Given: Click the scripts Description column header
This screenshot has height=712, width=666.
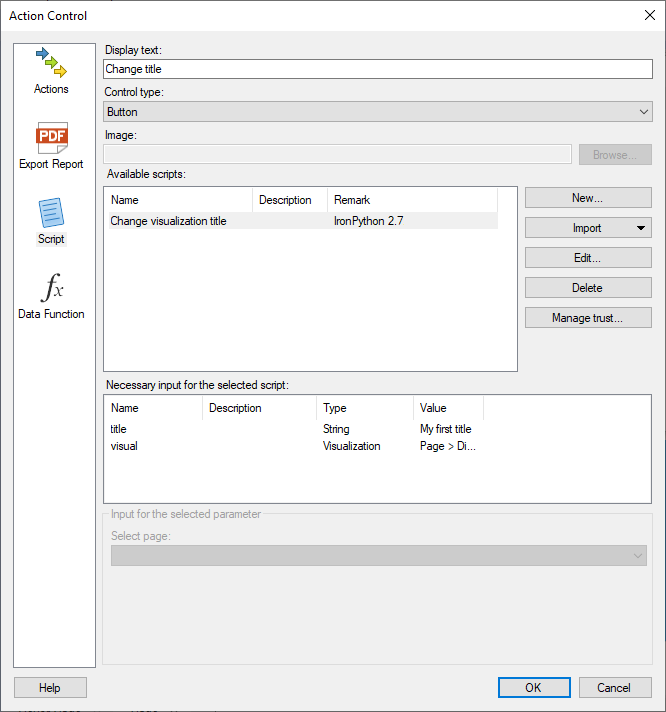Looking at the screenshot, I should (x=290, y=200).
